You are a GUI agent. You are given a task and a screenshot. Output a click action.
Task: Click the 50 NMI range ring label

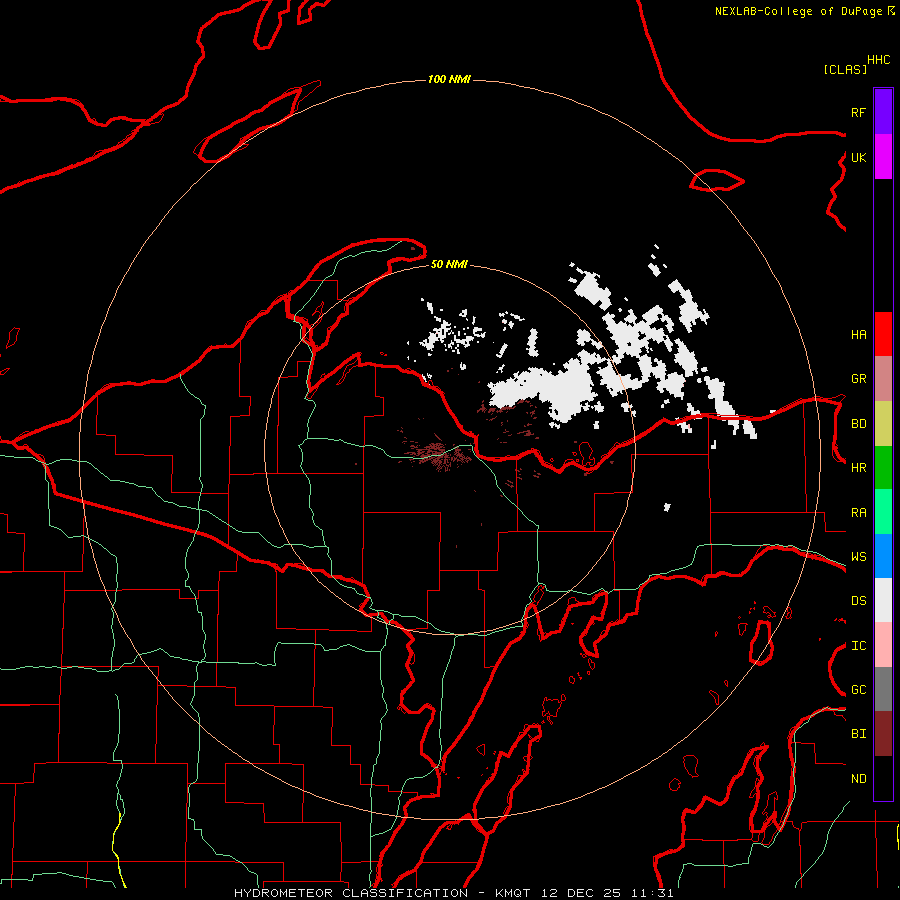coord(449,264)
